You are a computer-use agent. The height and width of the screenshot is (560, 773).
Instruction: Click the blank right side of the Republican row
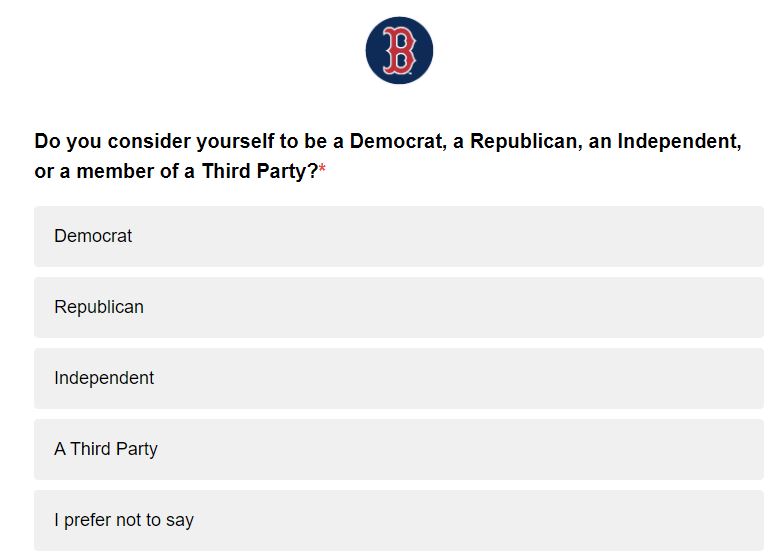tap(650, 308)
